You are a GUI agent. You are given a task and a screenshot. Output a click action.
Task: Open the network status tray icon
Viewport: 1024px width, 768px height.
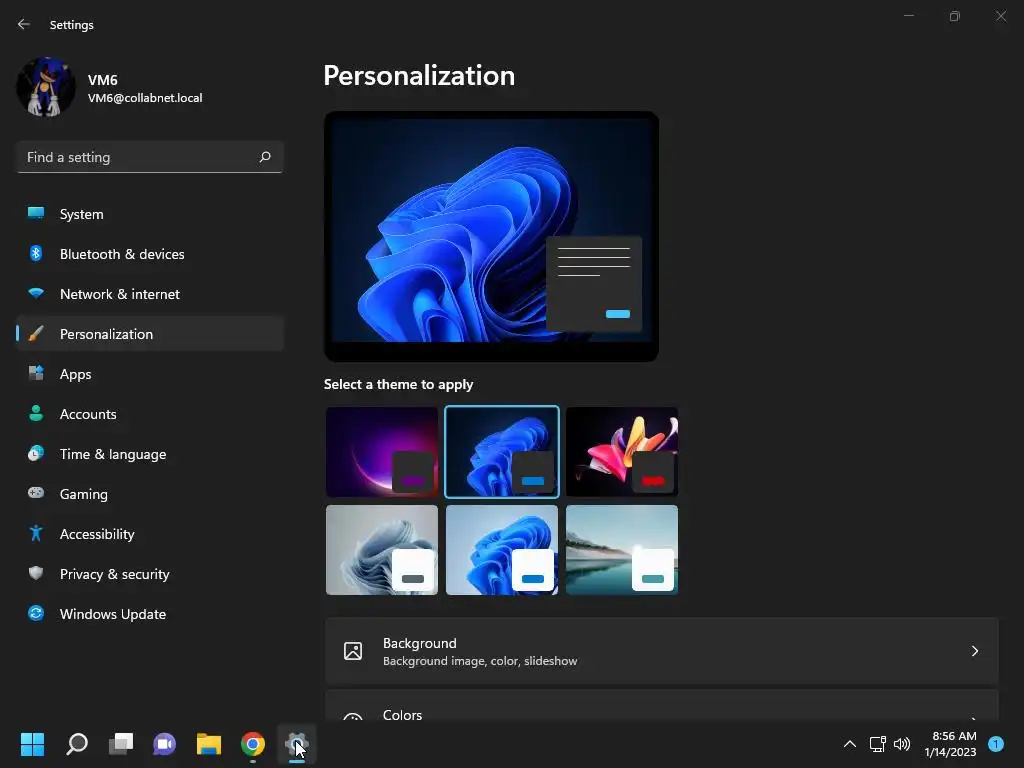(877, 744)
